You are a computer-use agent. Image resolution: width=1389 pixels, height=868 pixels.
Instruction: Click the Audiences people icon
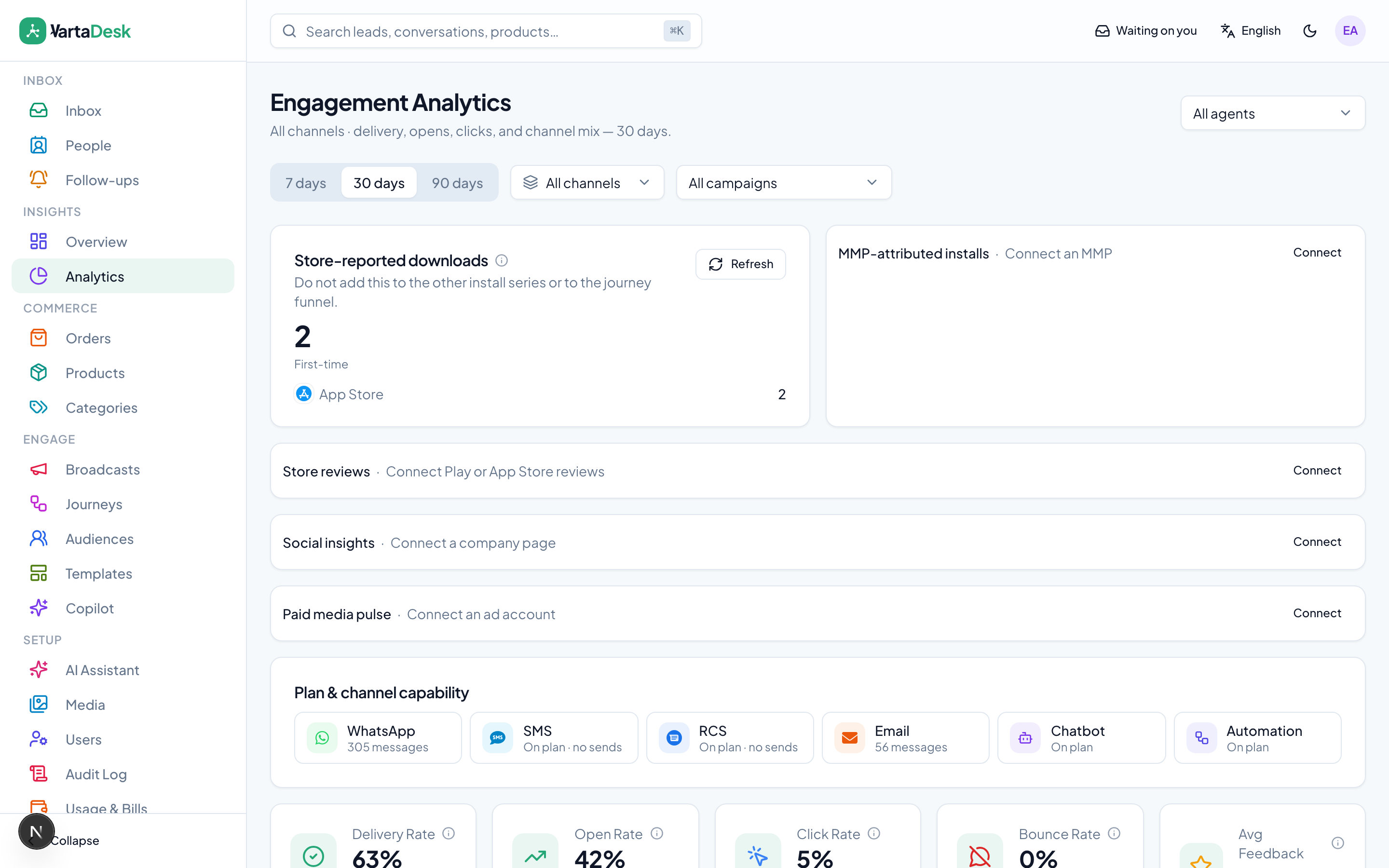point(39,539)
